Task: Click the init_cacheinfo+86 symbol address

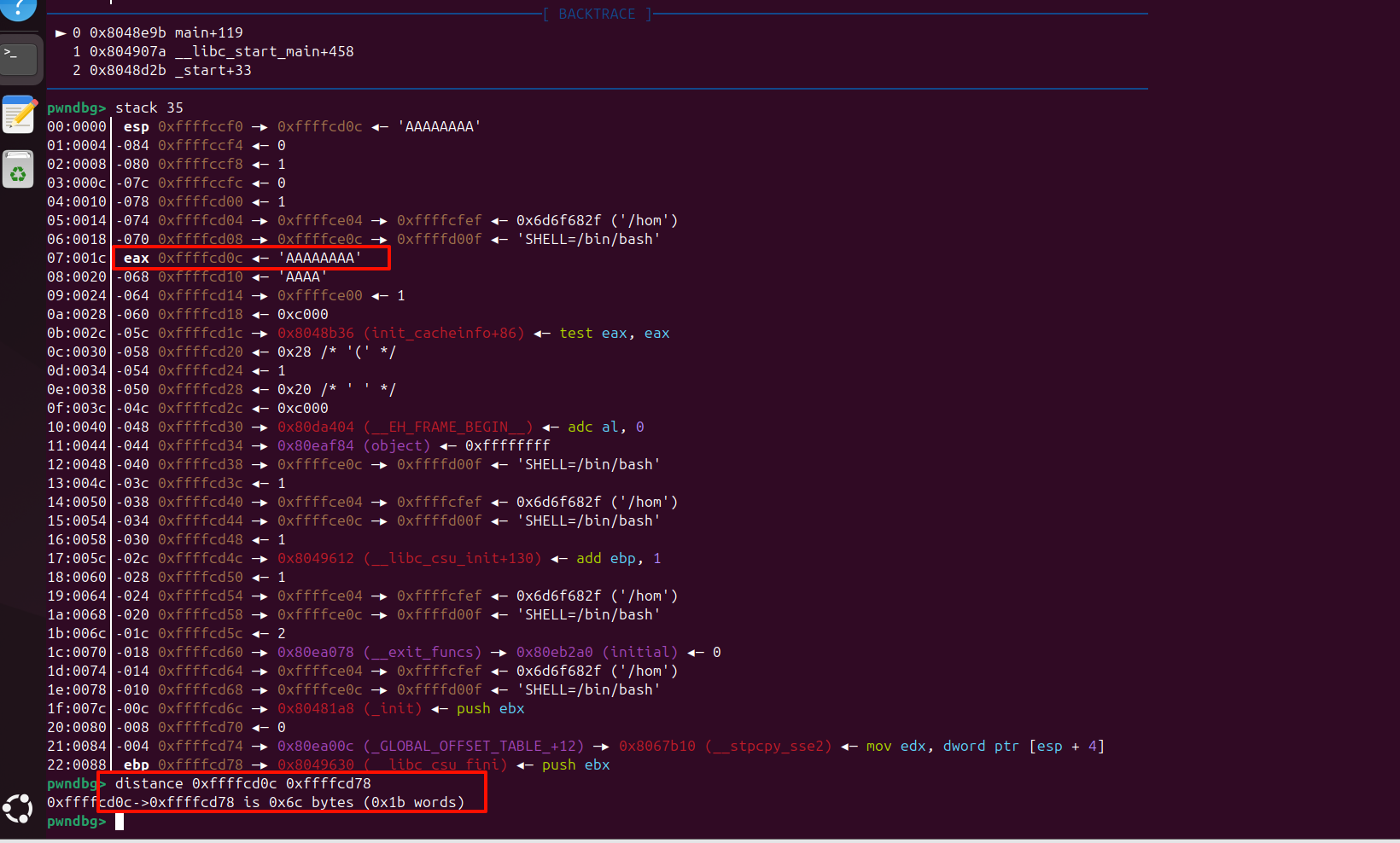Action: click(x=400, y=333)
